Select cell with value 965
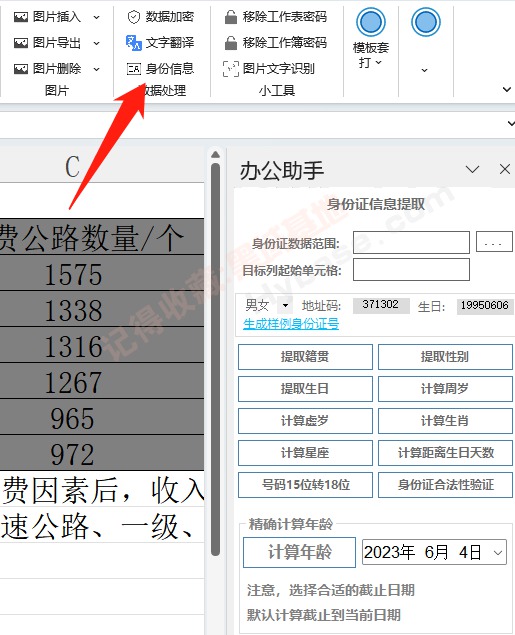This screenshot has width=515, height=635. [102, 417]
